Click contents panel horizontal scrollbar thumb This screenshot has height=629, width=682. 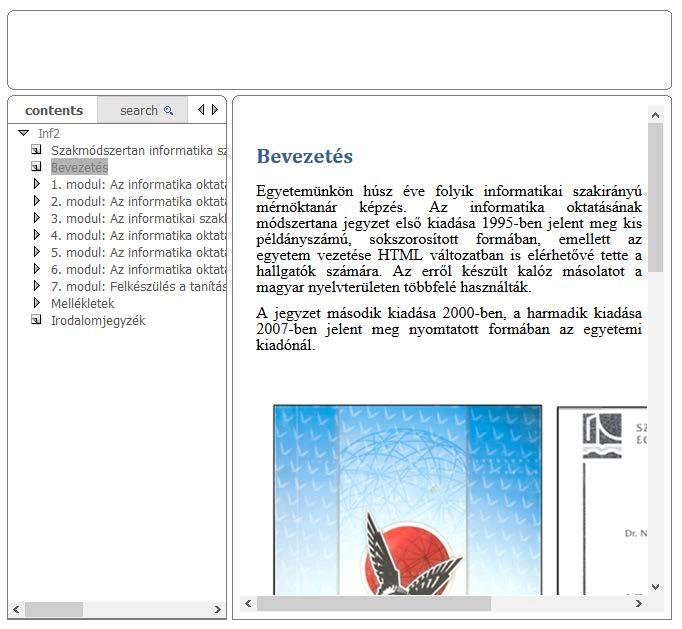click(54, 609)
